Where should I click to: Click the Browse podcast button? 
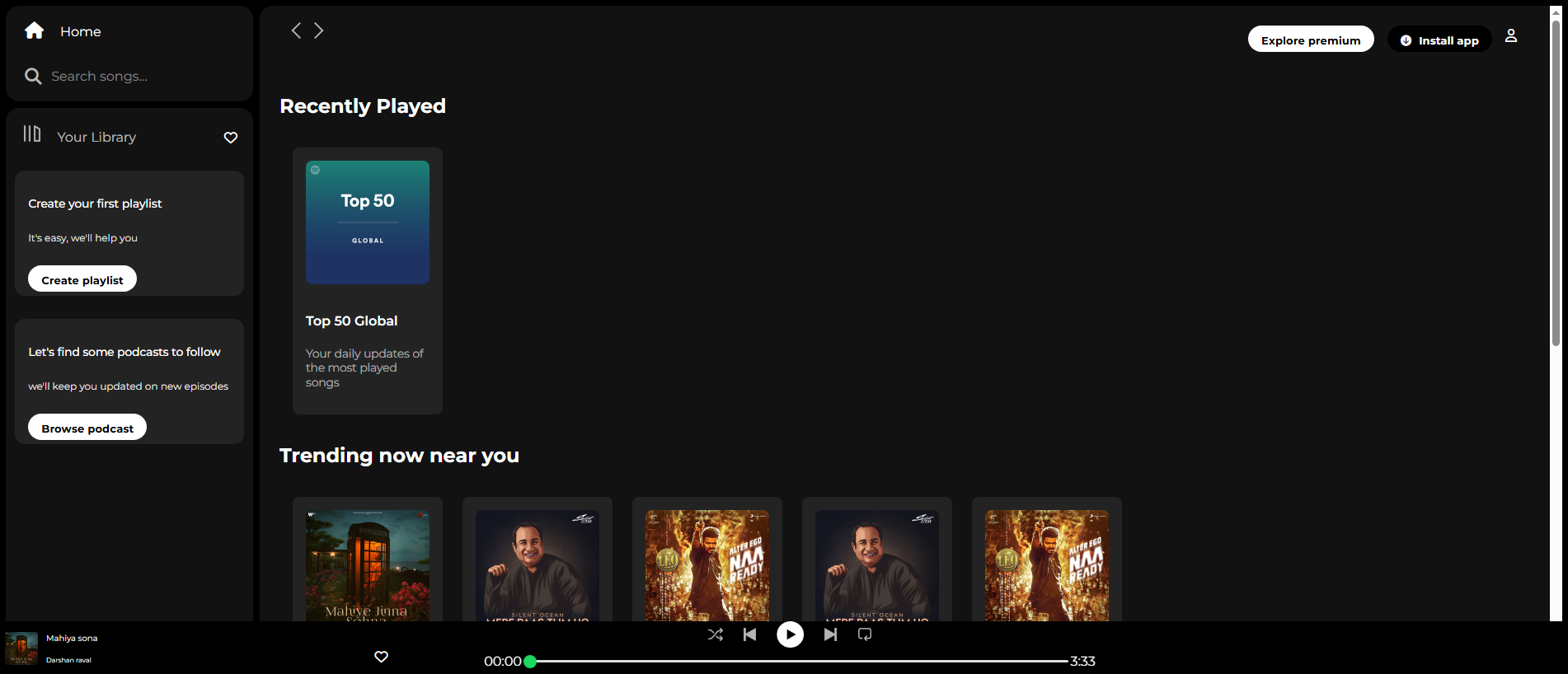[x=87, y=428]
